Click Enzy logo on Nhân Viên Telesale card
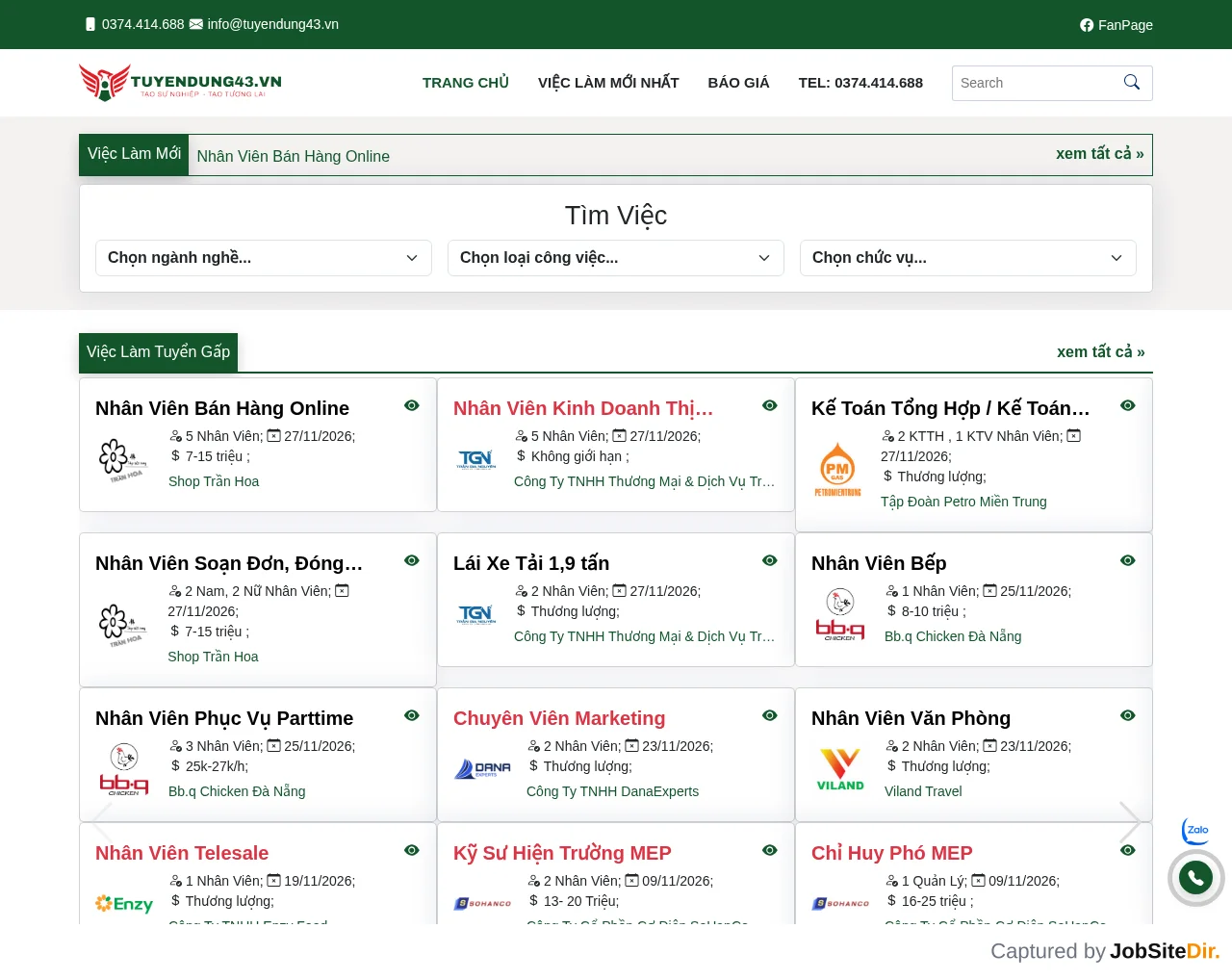This screenshot has height=980, width=1232. coord(124,903)
